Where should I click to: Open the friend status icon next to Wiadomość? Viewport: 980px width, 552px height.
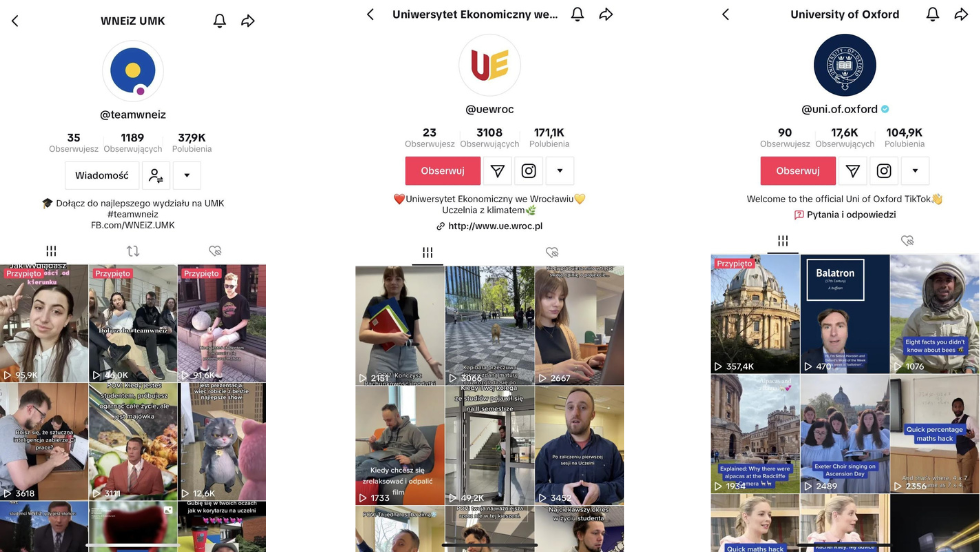(156, 176)
